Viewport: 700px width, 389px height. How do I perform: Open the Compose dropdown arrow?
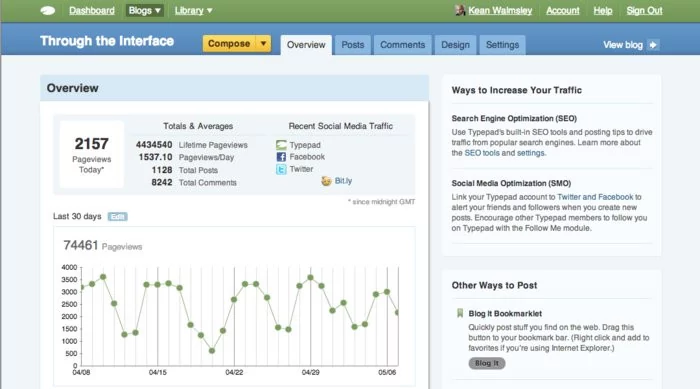tap(263, 43)
